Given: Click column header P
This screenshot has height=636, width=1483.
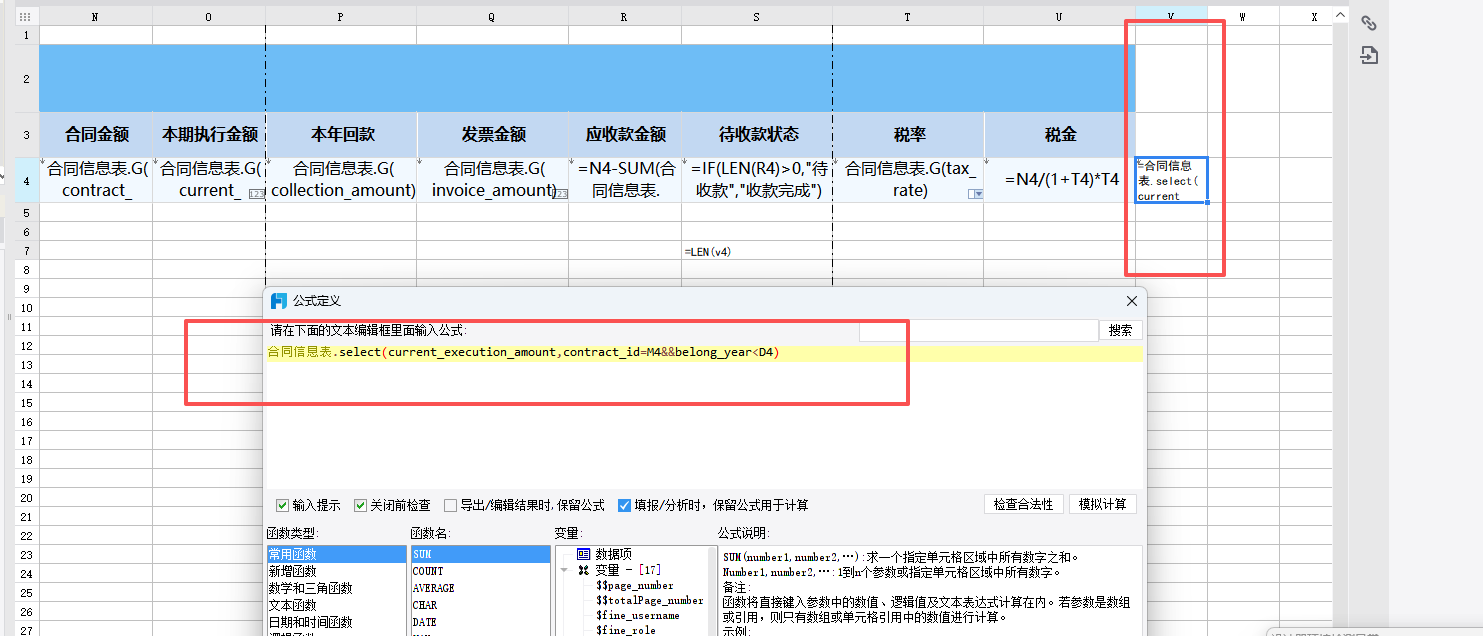Looking at the screenshot, I should pyautogui.click(x=341, y=16).
